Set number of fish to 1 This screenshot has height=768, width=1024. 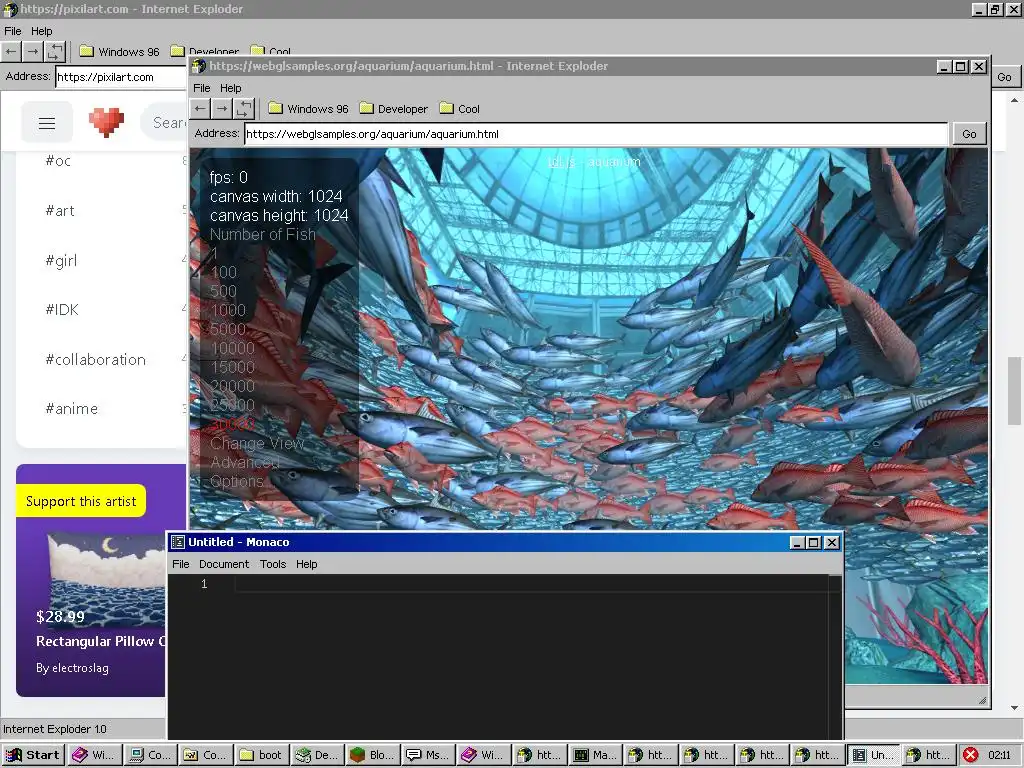[x=214, y=253]
